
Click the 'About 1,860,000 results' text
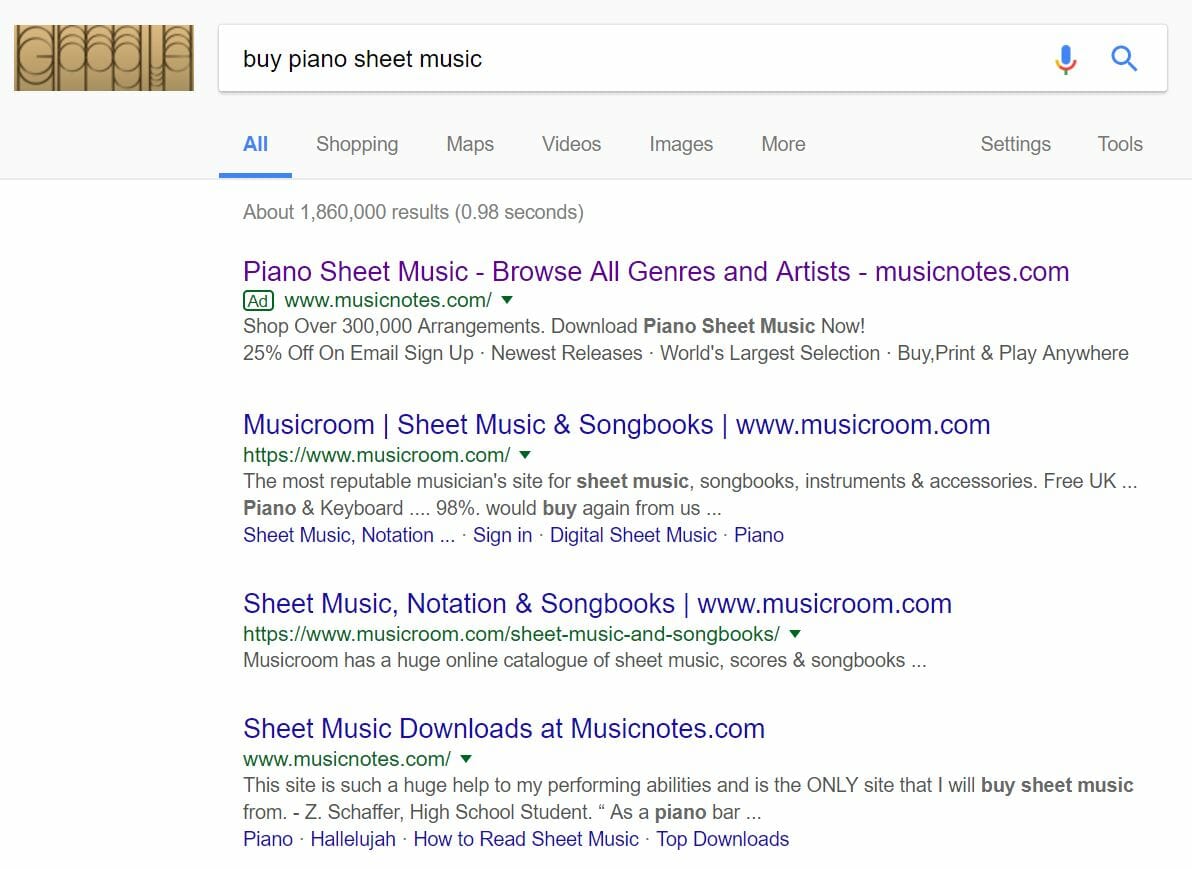coord(414,212)
